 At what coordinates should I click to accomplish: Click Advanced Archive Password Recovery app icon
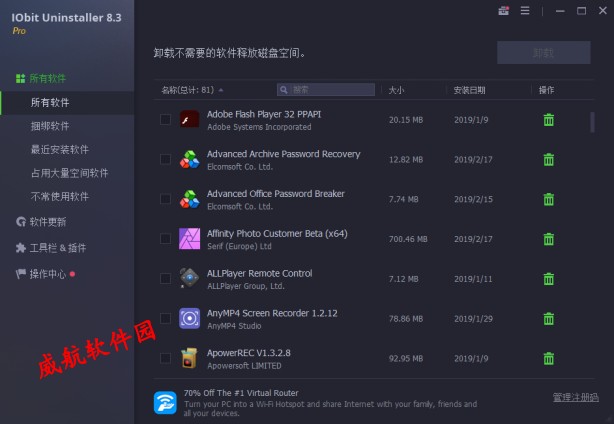tap(190, 159)
